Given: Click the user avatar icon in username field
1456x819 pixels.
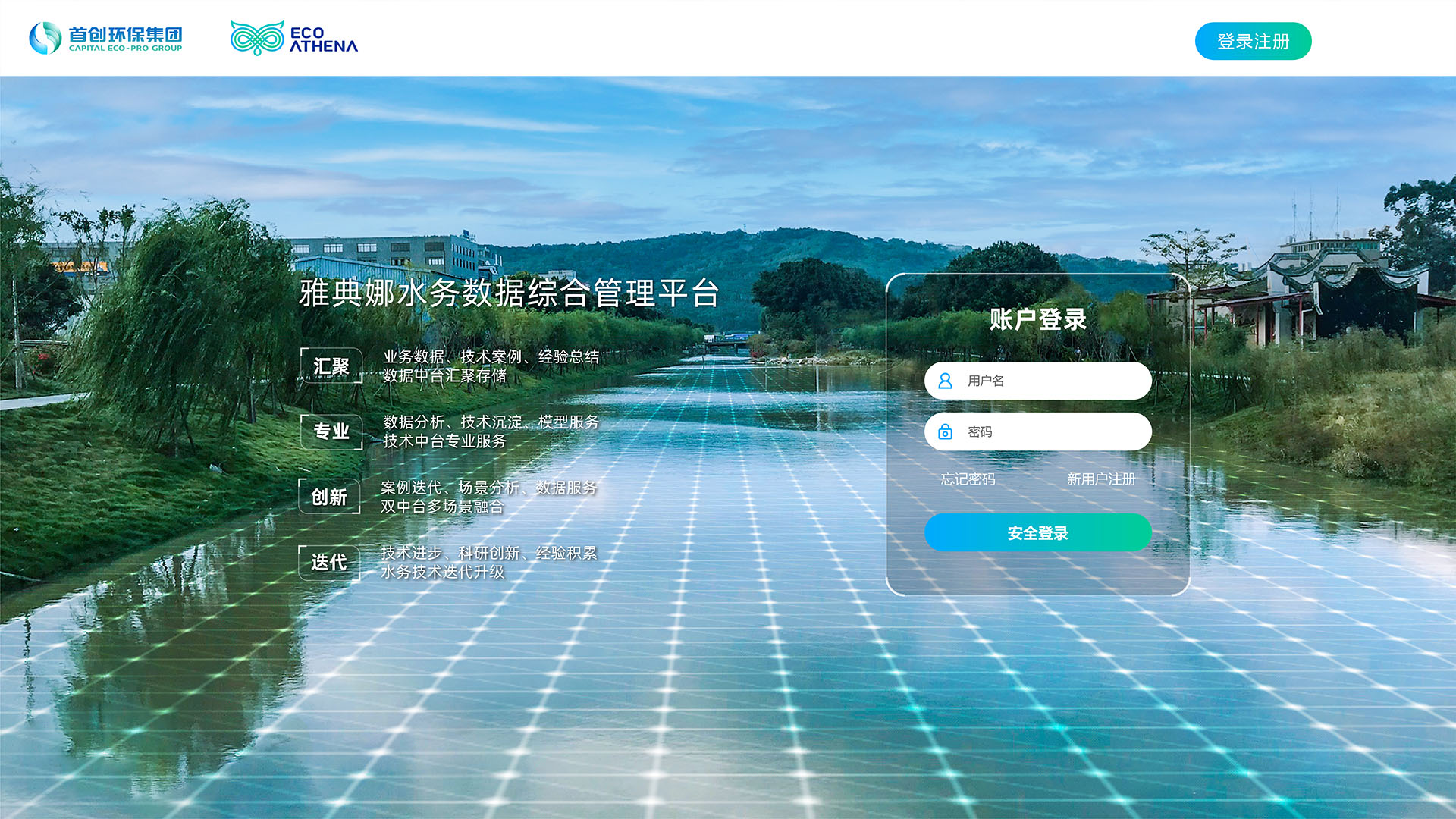Looking at the screenshot, I should click(x=945, y=381).
